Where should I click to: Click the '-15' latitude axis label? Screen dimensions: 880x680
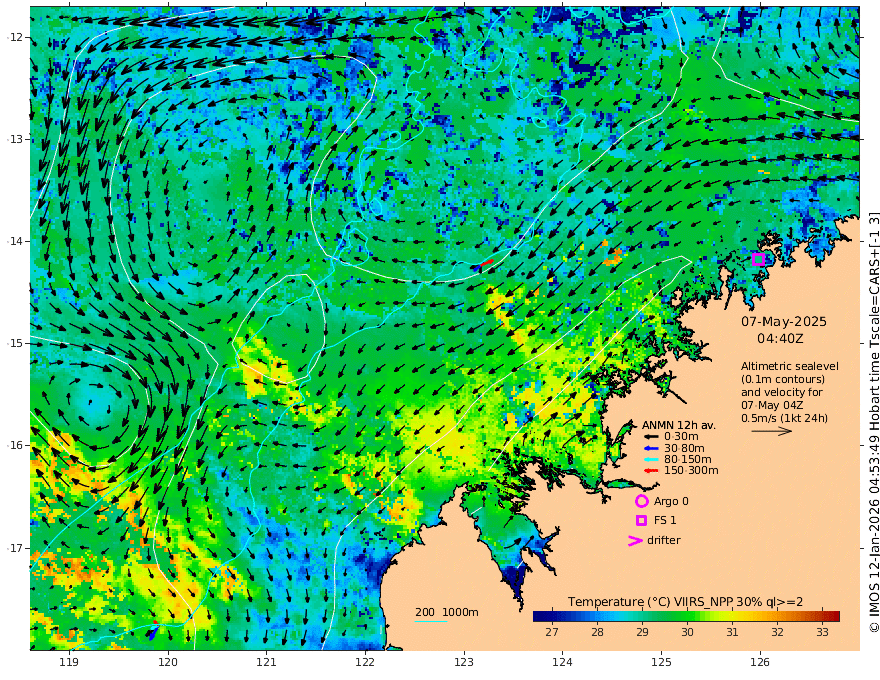click(15, 343)
